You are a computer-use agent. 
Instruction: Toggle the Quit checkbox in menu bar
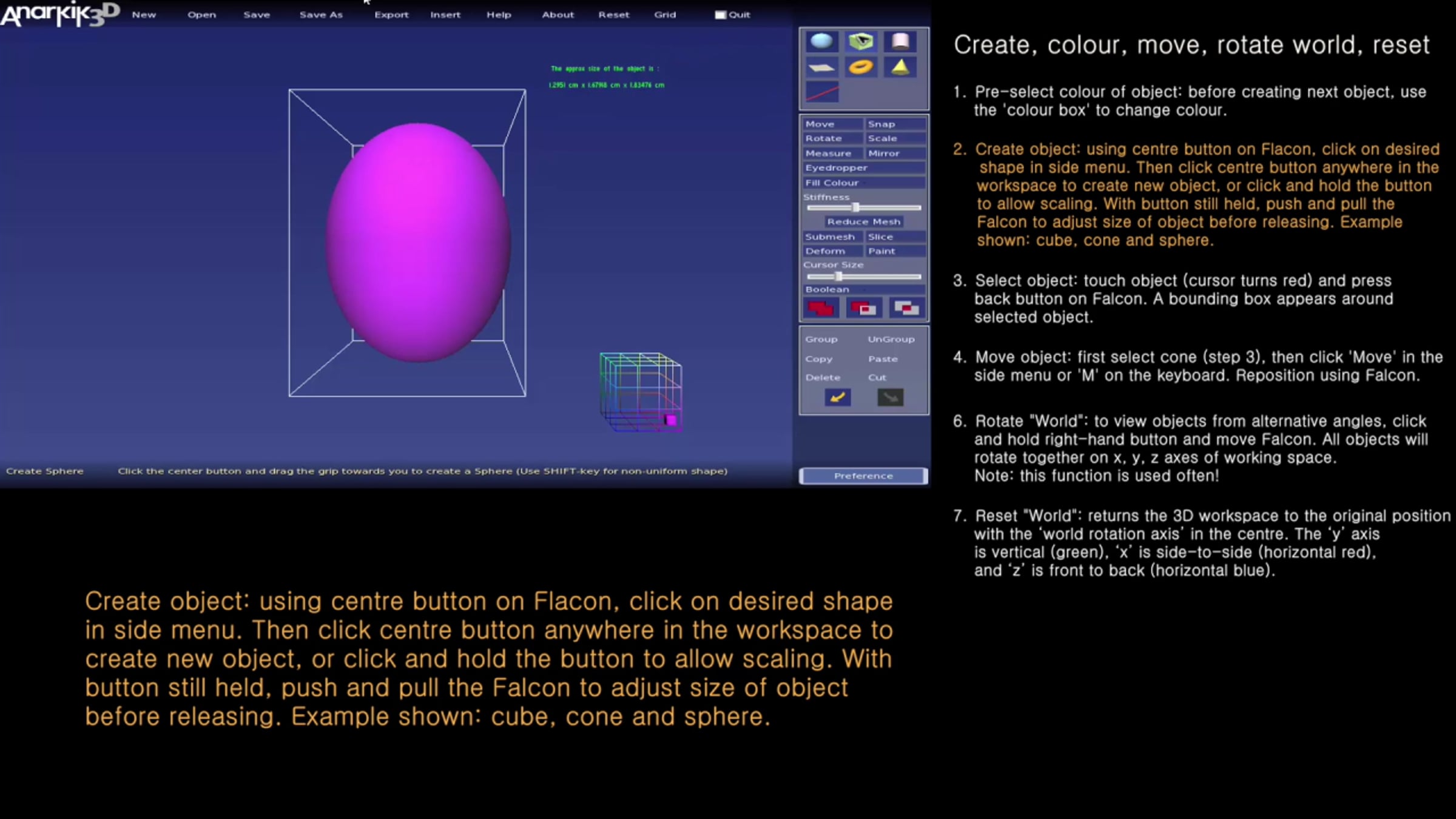pos(720,15)
